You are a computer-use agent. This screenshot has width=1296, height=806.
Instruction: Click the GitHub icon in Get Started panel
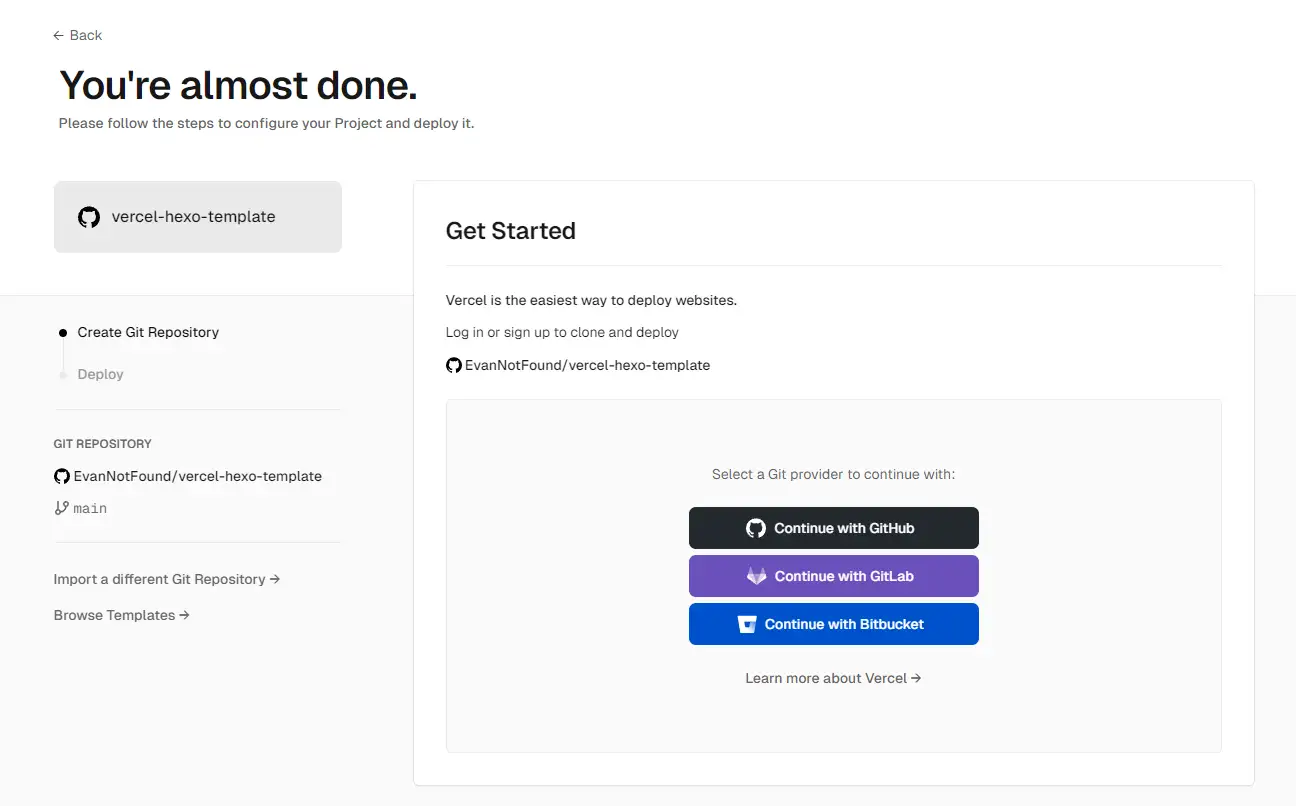coord(454,365)
